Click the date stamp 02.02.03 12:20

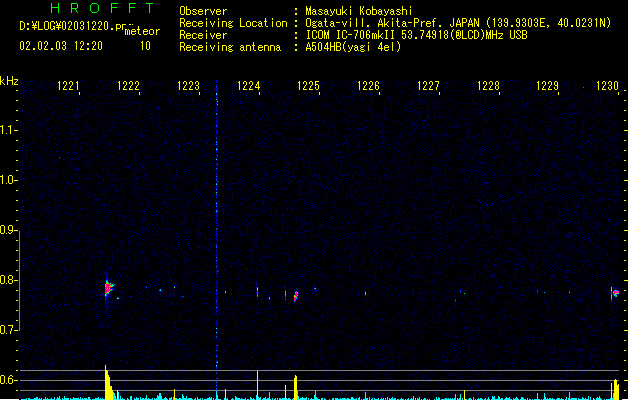click(x=61, y=46)
